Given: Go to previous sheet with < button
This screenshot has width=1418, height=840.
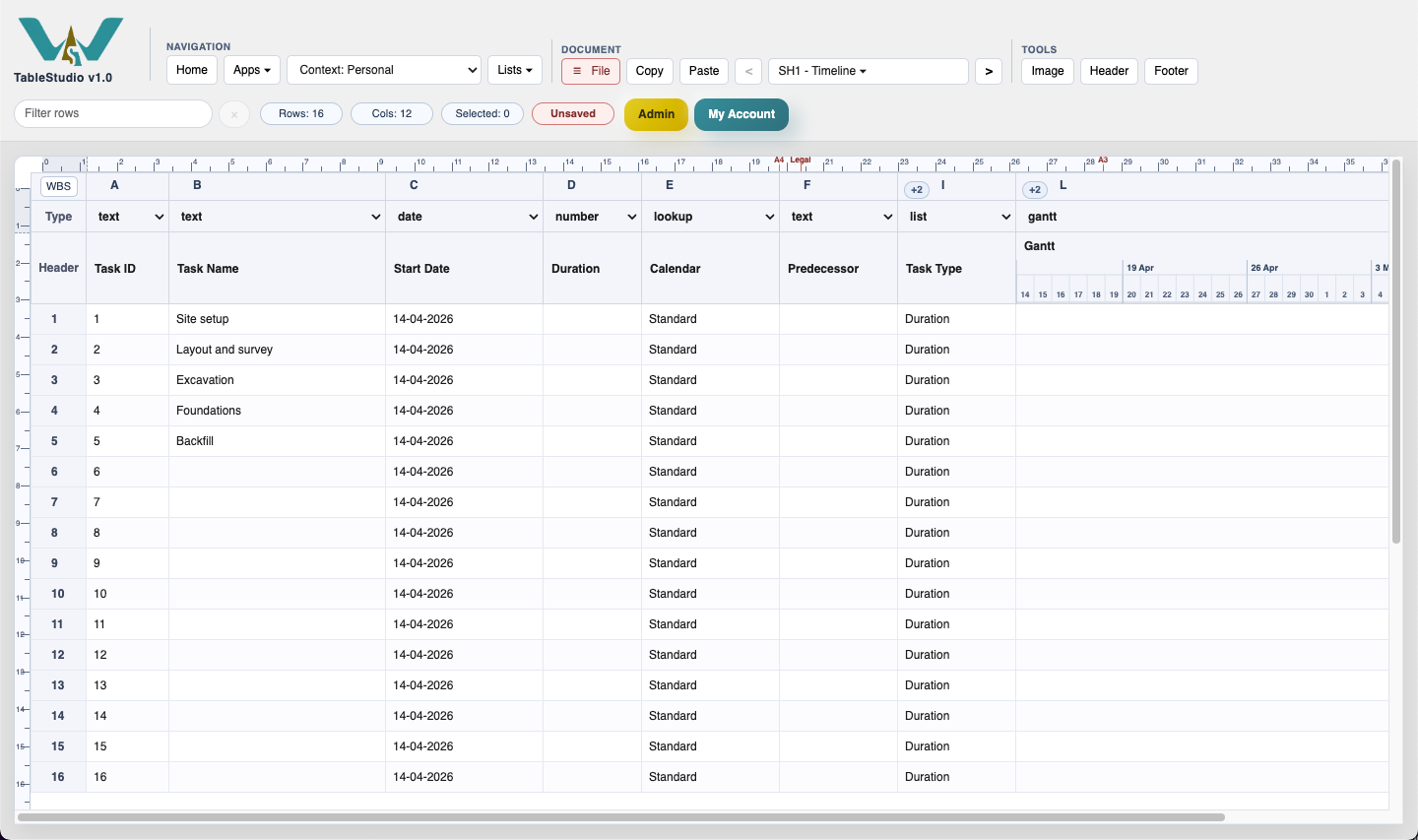Looking at the screenshot, I should click(x=748, y=71).
